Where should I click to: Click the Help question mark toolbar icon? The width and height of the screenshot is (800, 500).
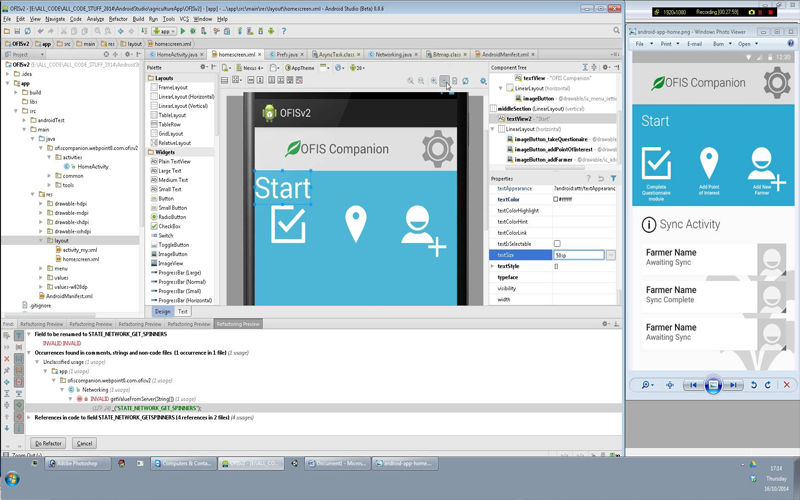click(284, 31)
